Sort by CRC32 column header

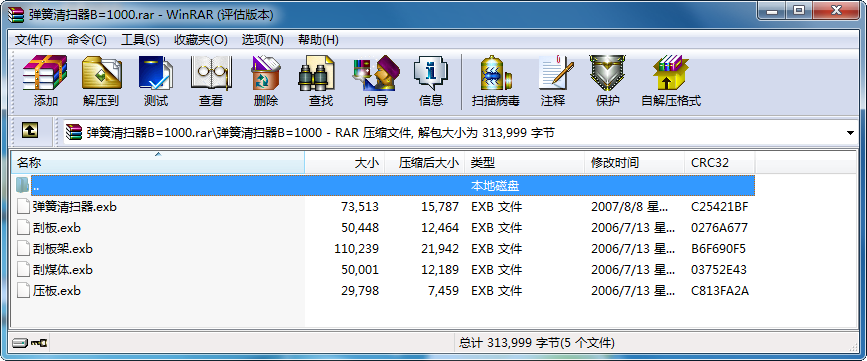coord(719,163)
